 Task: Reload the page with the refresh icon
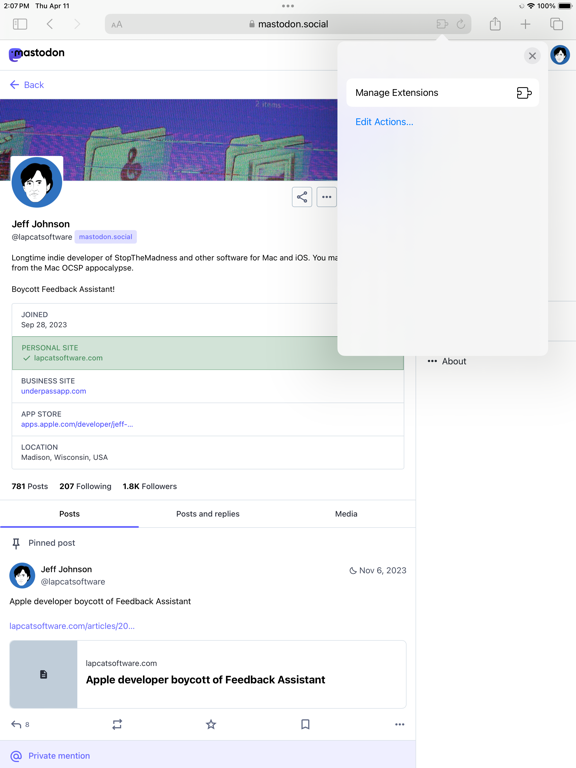461,24
